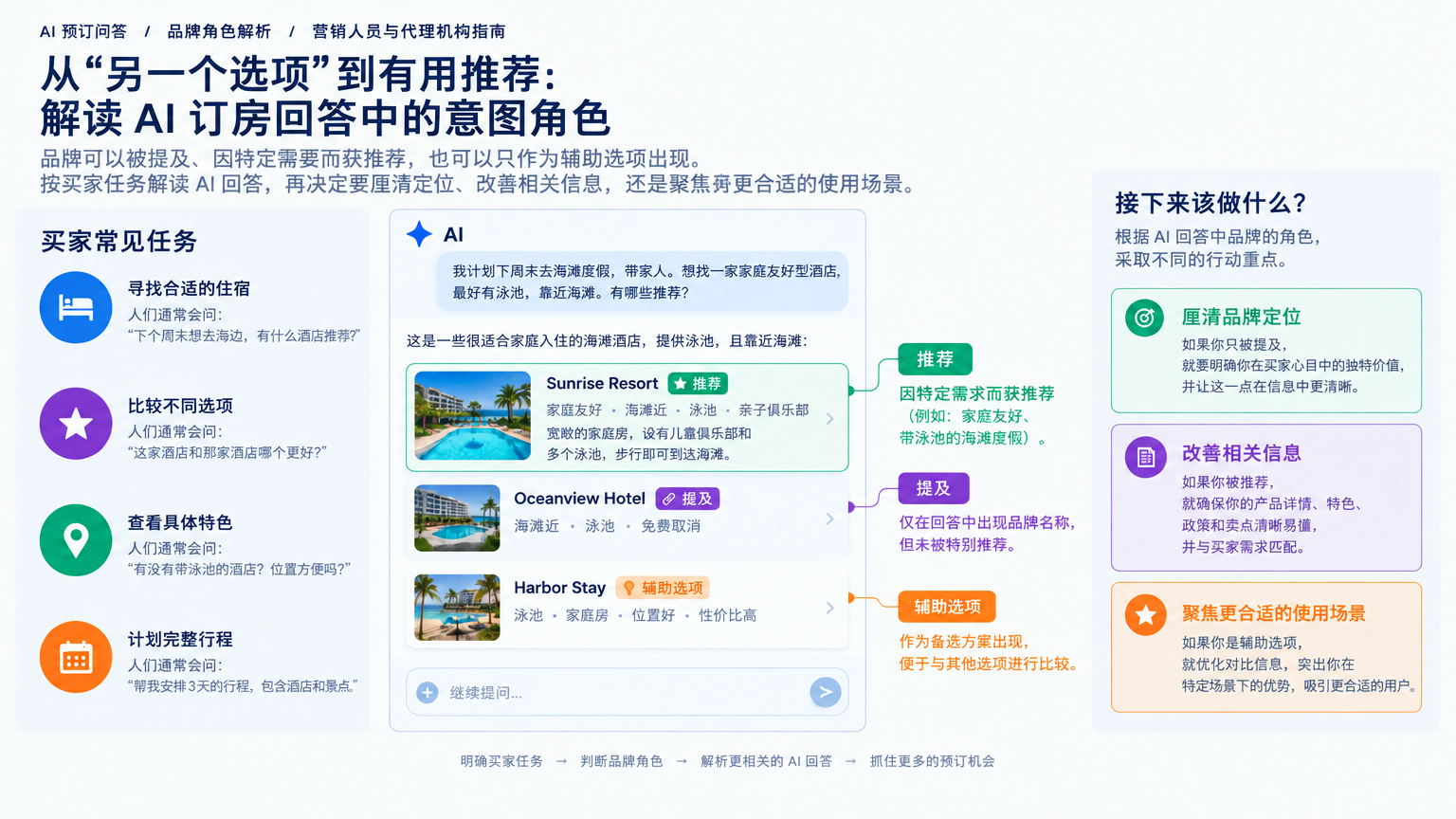
Task: Click the 继续提问 input field
Action: pos(627,693)
